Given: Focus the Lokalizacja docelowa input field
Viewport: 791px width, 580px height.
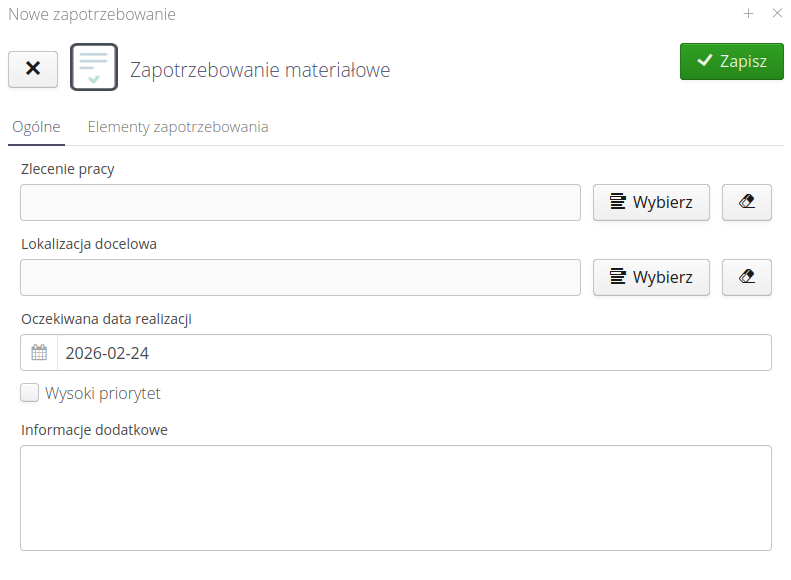Looking at the screenshot, I should [300, 277].
